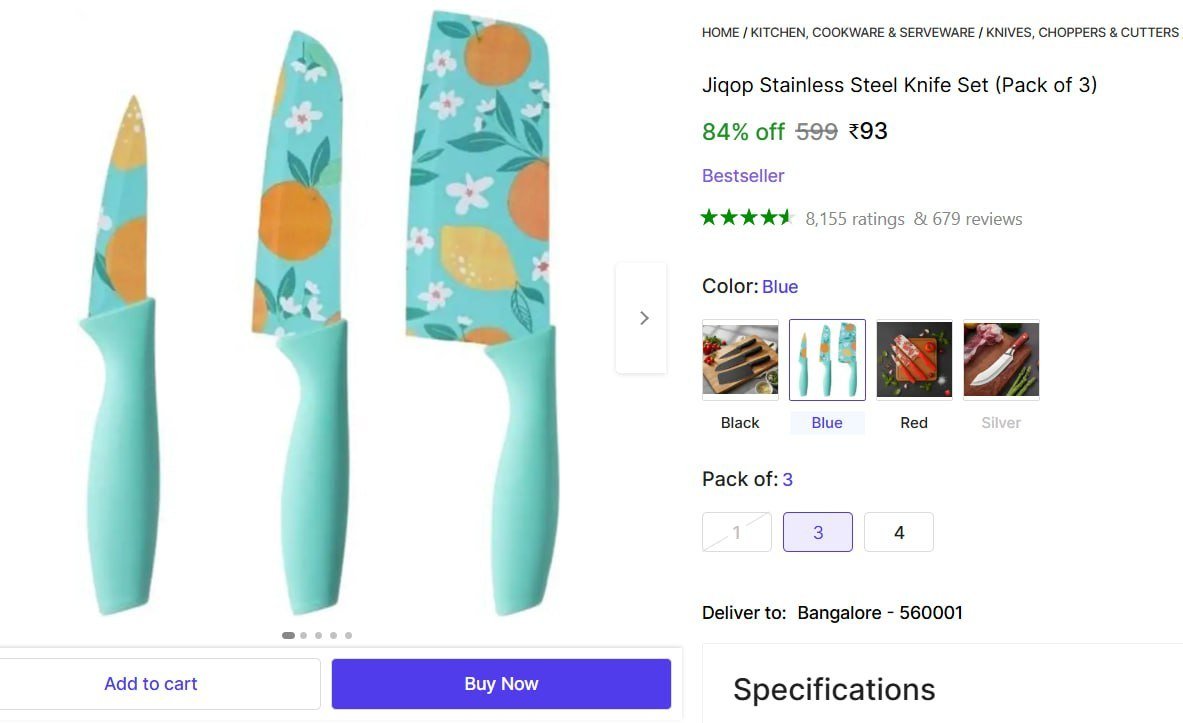Click the next image arrow
Viewport: 1183px width, 723px height.
[x=643, y=317]
